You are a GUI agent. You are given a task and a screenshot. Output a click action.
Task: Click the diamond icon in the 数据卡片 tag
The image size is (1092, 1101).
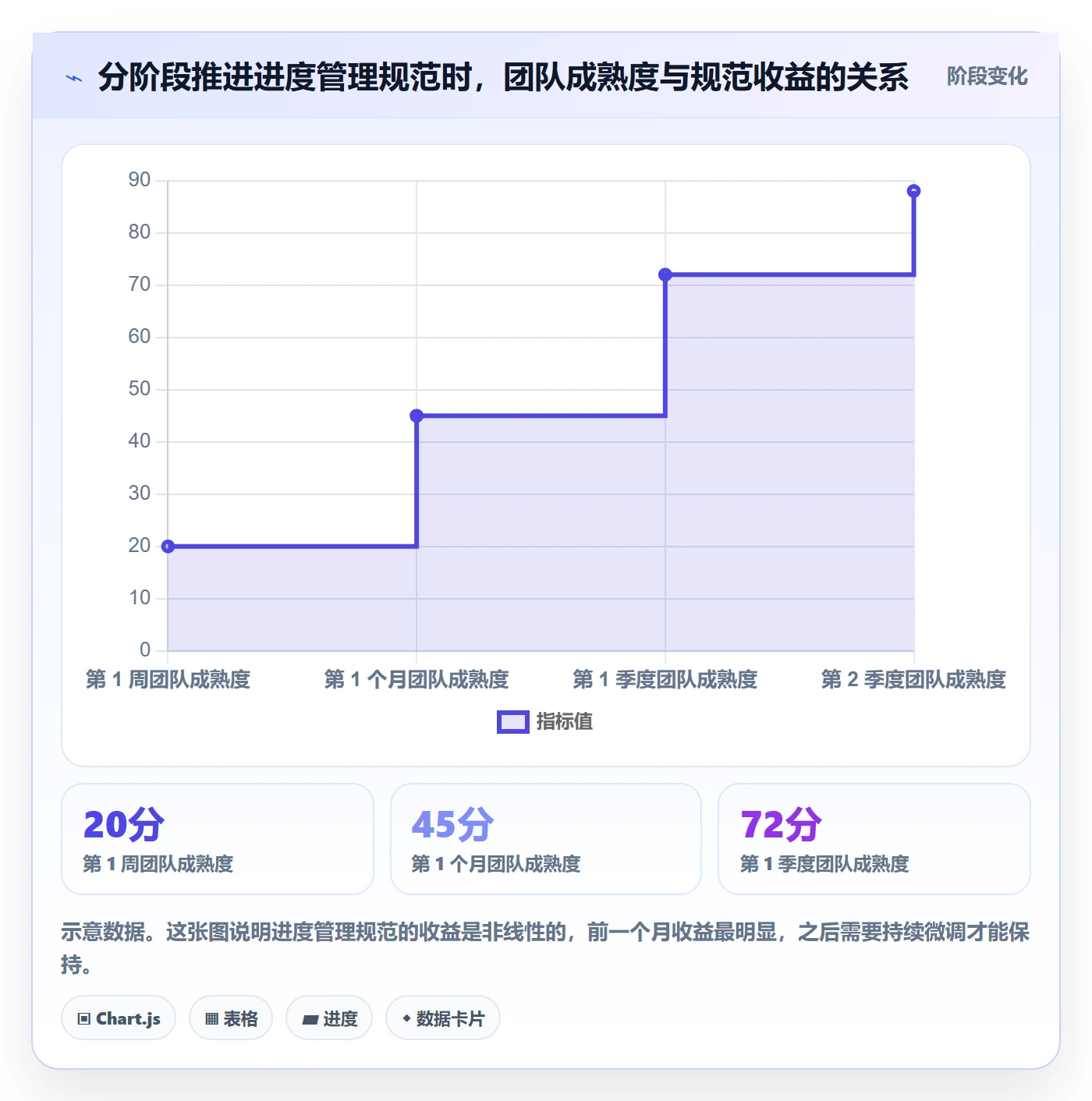click(406, 1018)
